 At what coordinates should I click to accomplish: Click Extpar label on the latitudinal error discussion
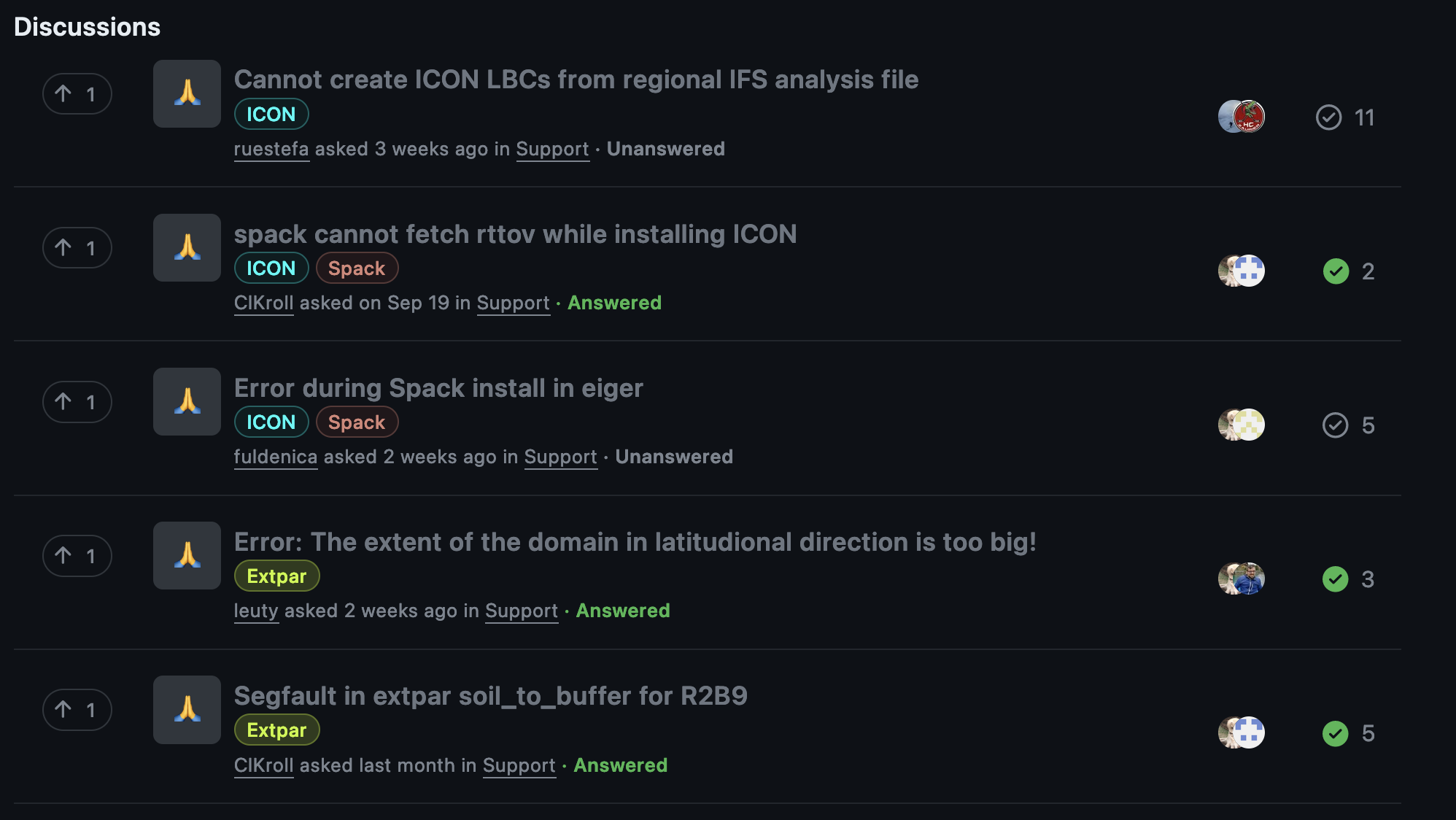276,576
